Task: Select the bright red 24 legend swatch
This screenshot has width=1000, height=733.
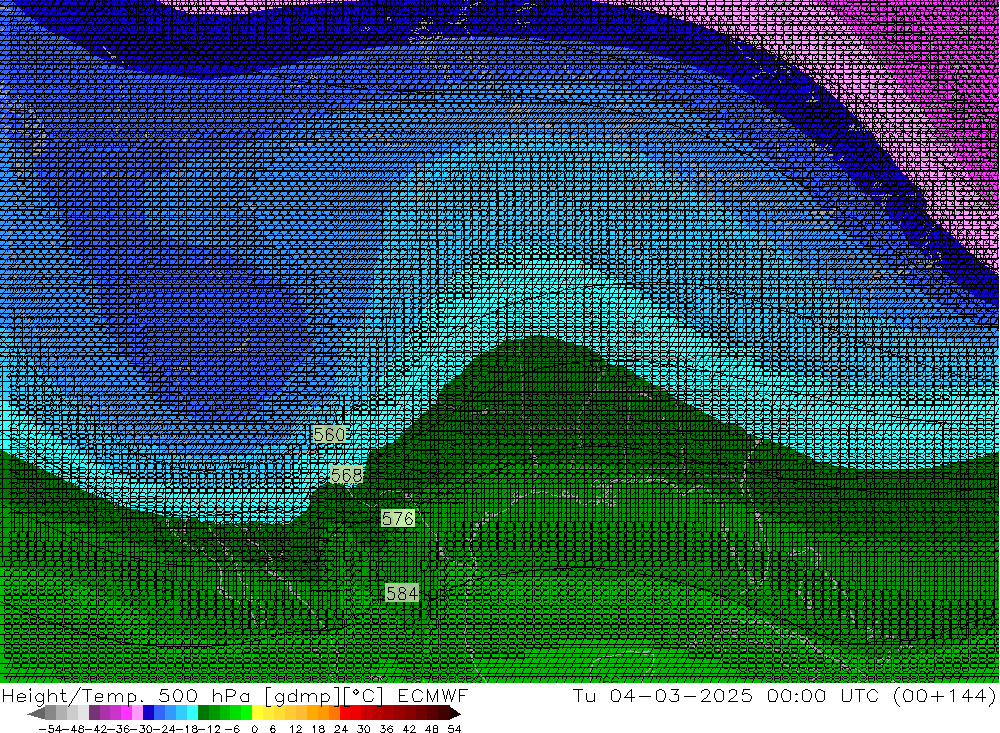Action: [x=345, y=713]
